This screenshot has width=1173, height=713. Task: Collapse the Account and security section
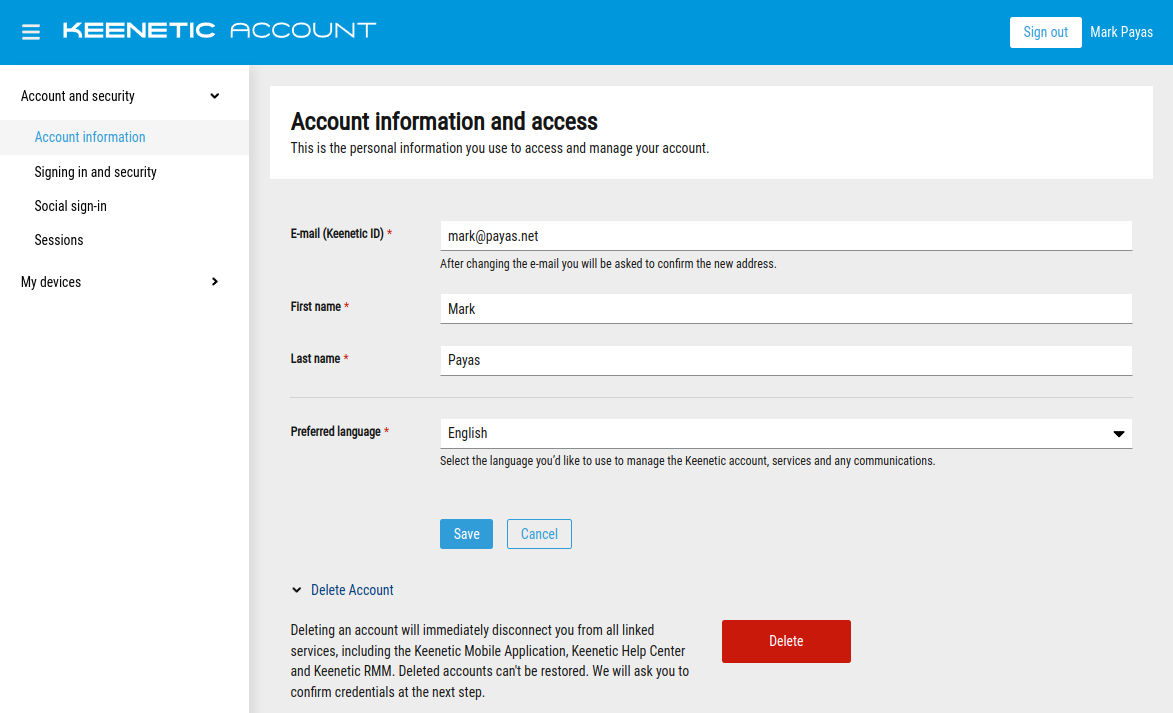[x=214, y=96]
